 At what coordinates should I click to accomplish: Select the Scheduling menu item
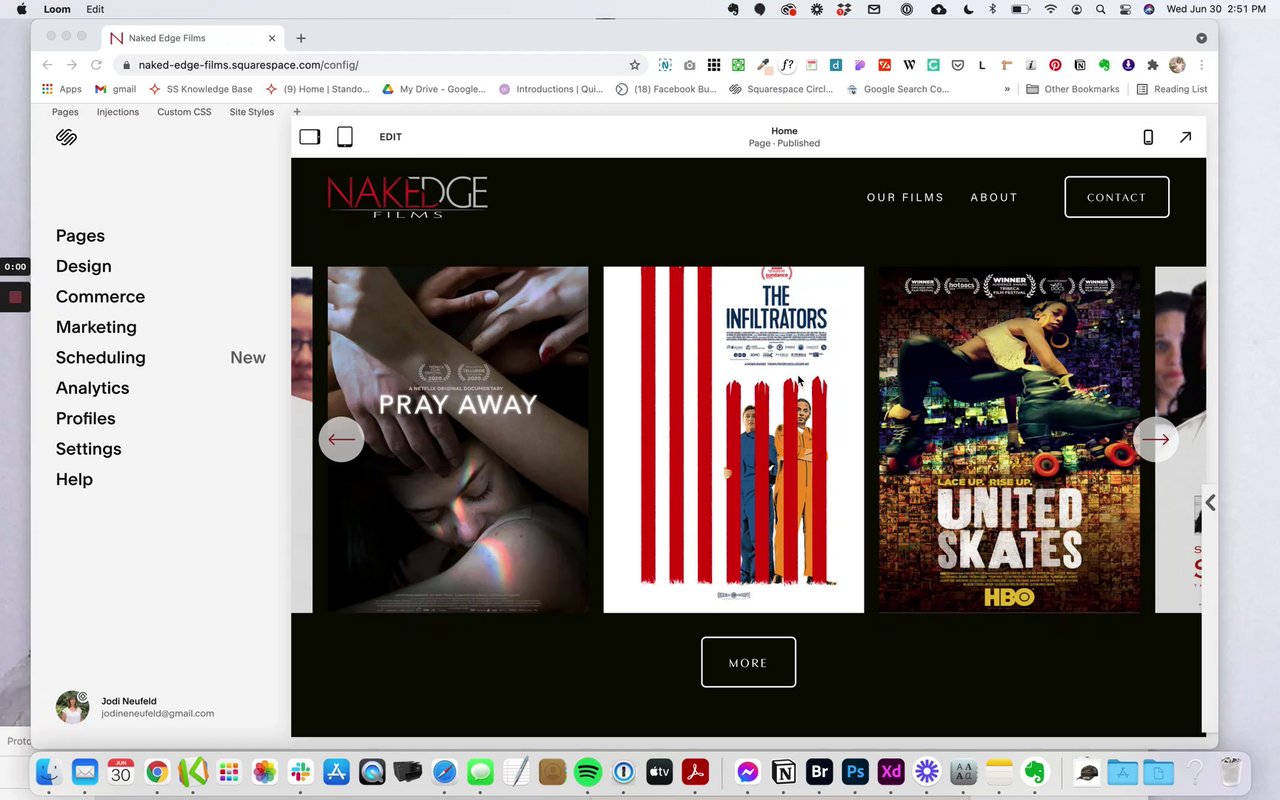[101, 358]
